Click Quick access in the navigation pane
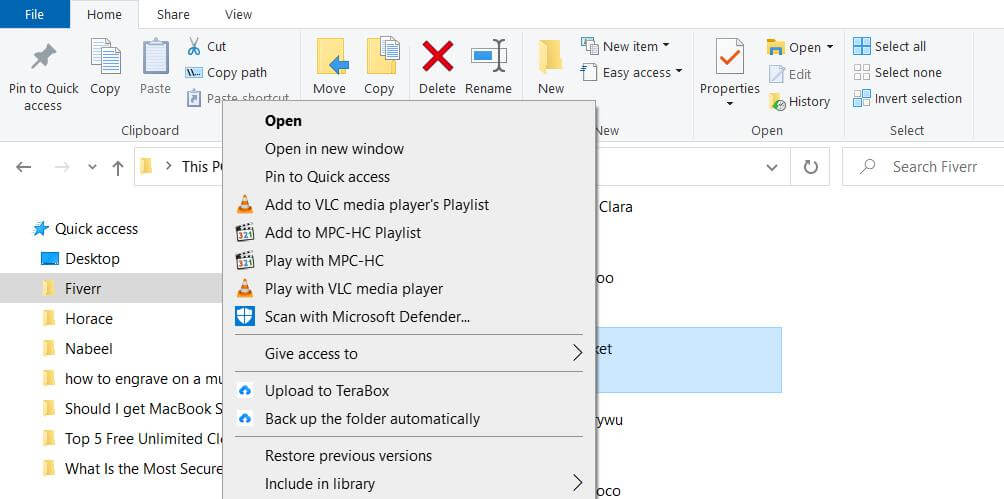The height and width of the screenshot is (499, 1004). tap(96, 229)
